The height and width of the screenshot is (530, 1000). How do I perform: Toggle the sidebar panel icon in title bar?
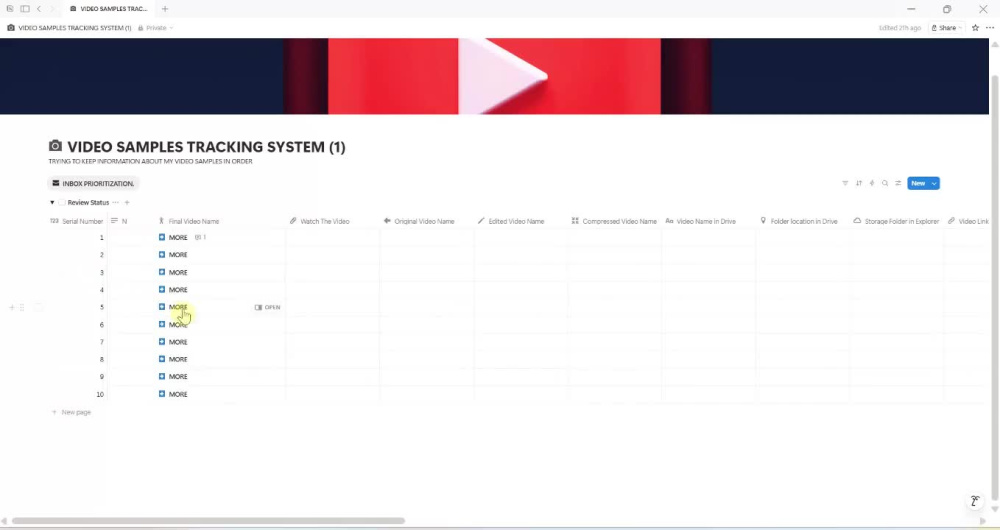pyautogui.click(x=25, y=9)
